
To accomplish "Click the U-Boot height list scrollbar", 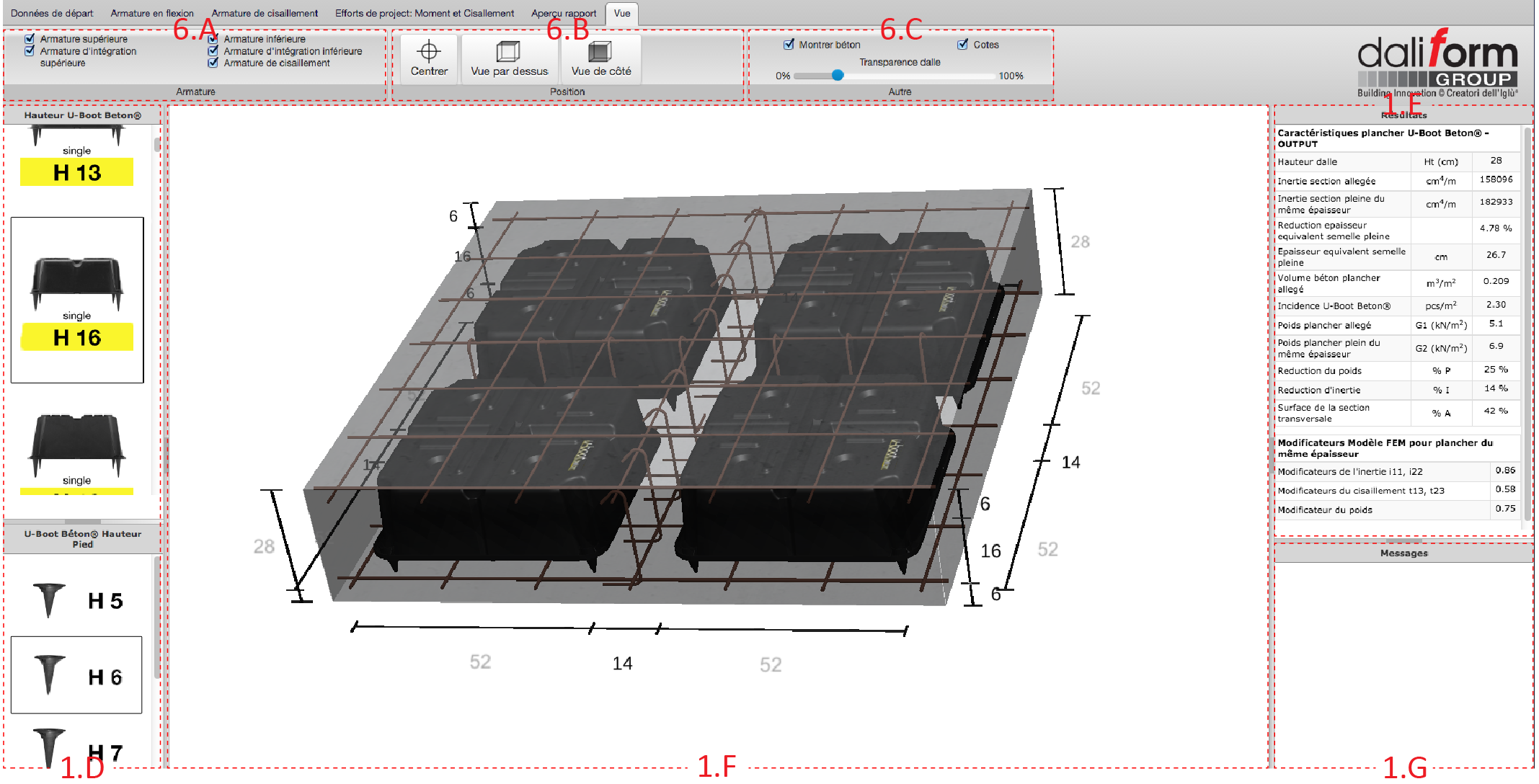I will point(157,144).
